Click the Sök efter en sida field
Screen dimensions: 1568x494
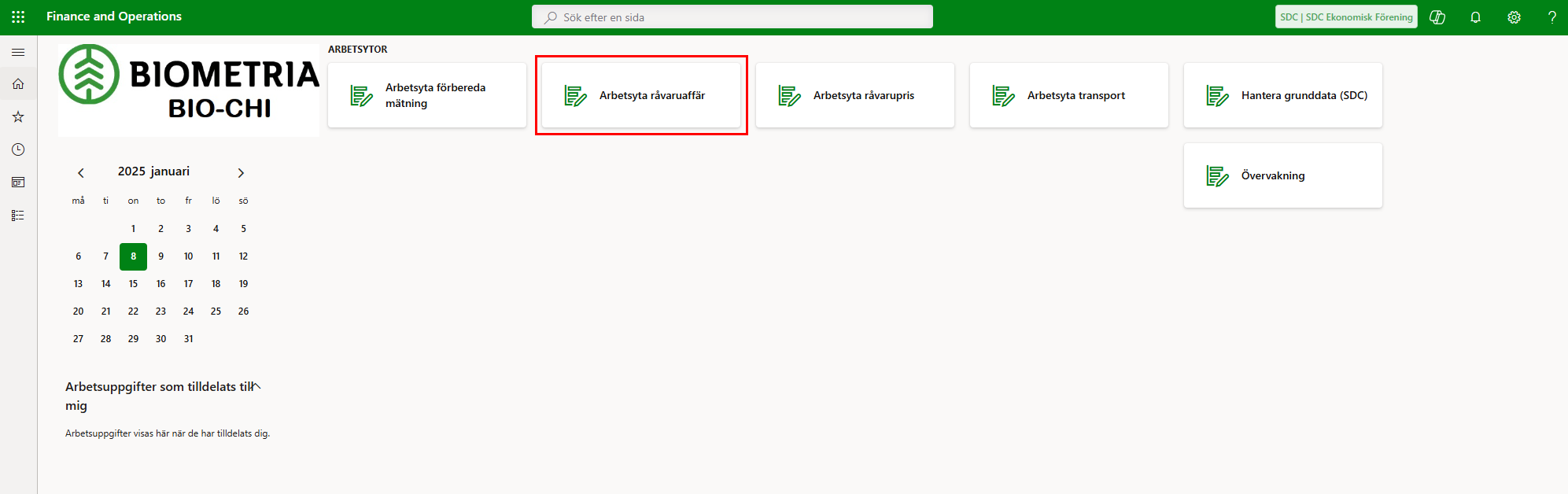tap(732, 17)
